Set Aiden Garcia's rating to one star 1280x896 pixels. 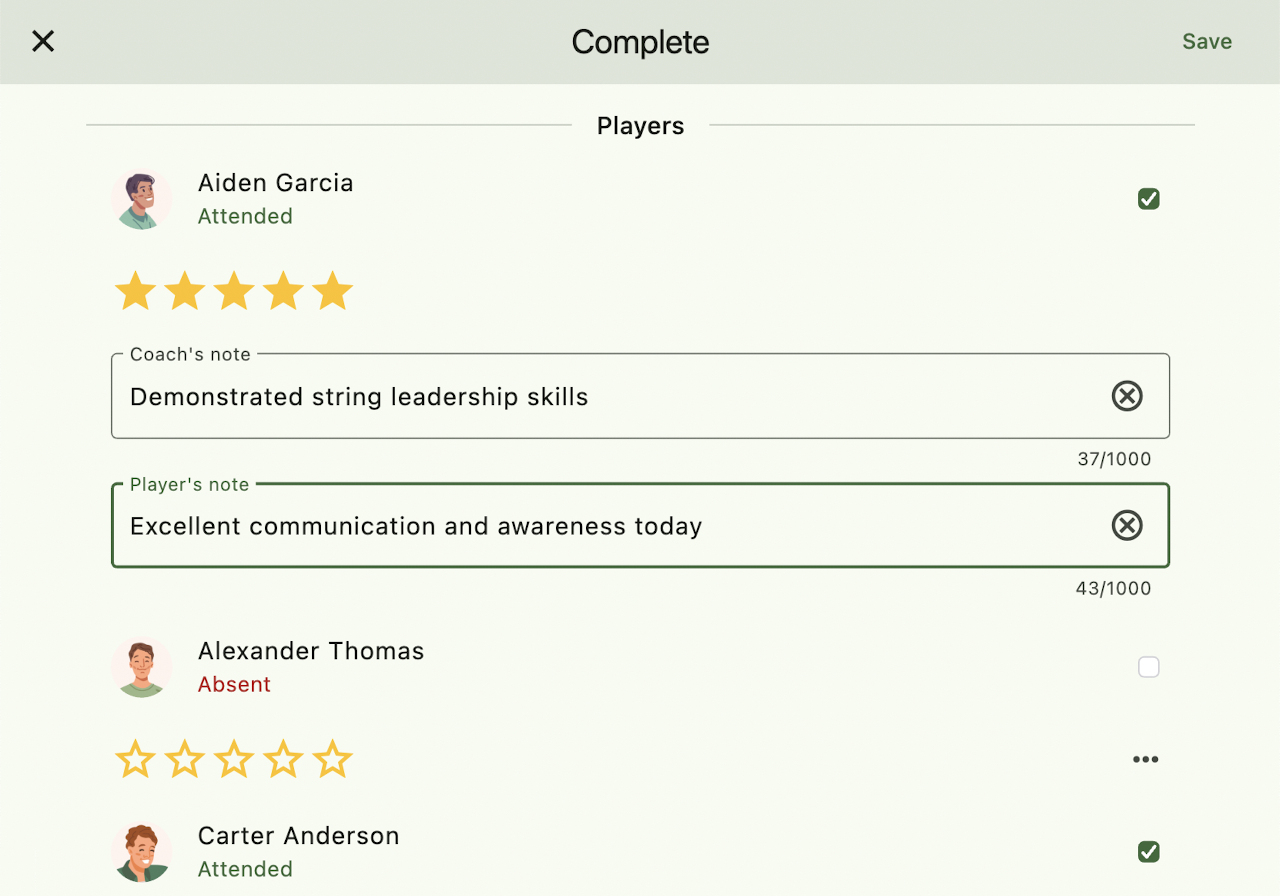pyautogui.click(x=135, y=291)
